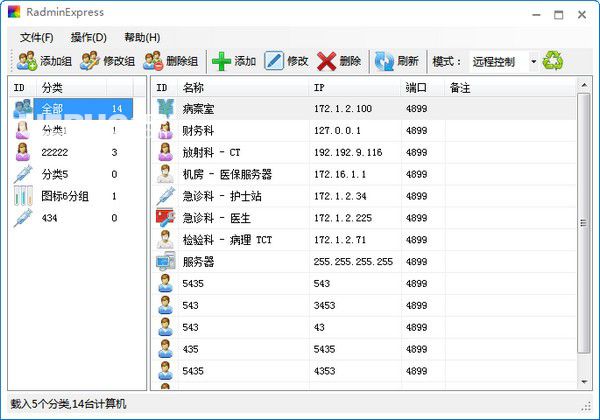Click the 备注 column header

510,88
